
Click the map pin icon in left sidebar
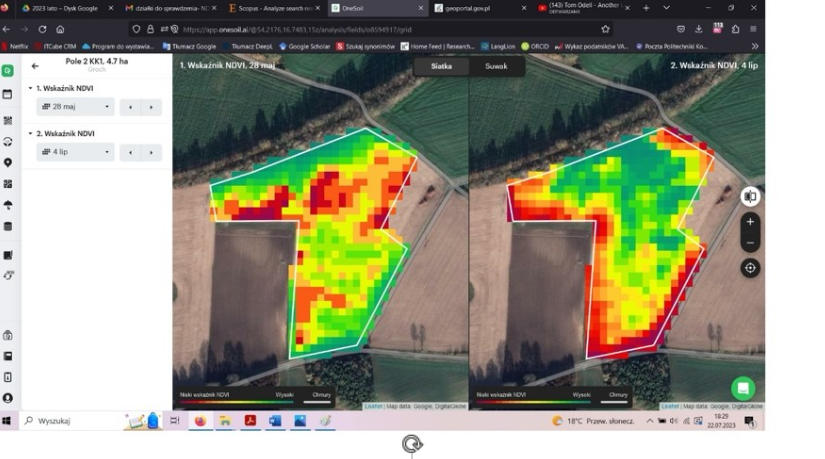[8, 163]
